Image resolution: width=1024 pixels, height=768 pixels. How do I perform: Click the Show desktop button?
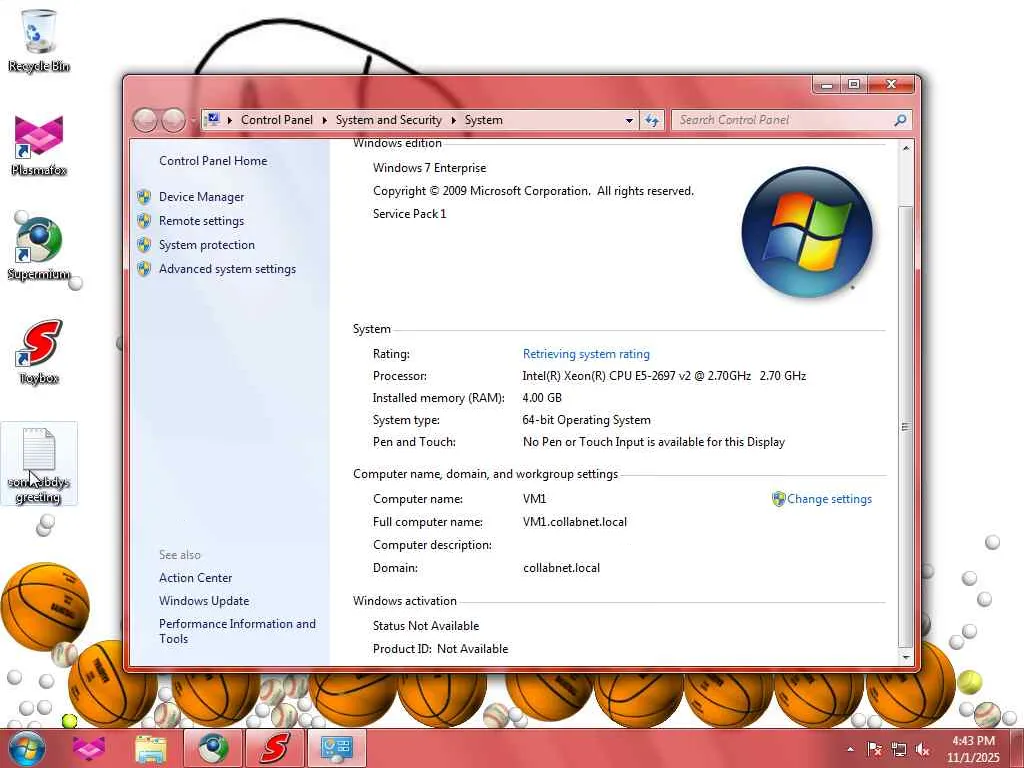pyautogui.click(x=1017, y=749)
